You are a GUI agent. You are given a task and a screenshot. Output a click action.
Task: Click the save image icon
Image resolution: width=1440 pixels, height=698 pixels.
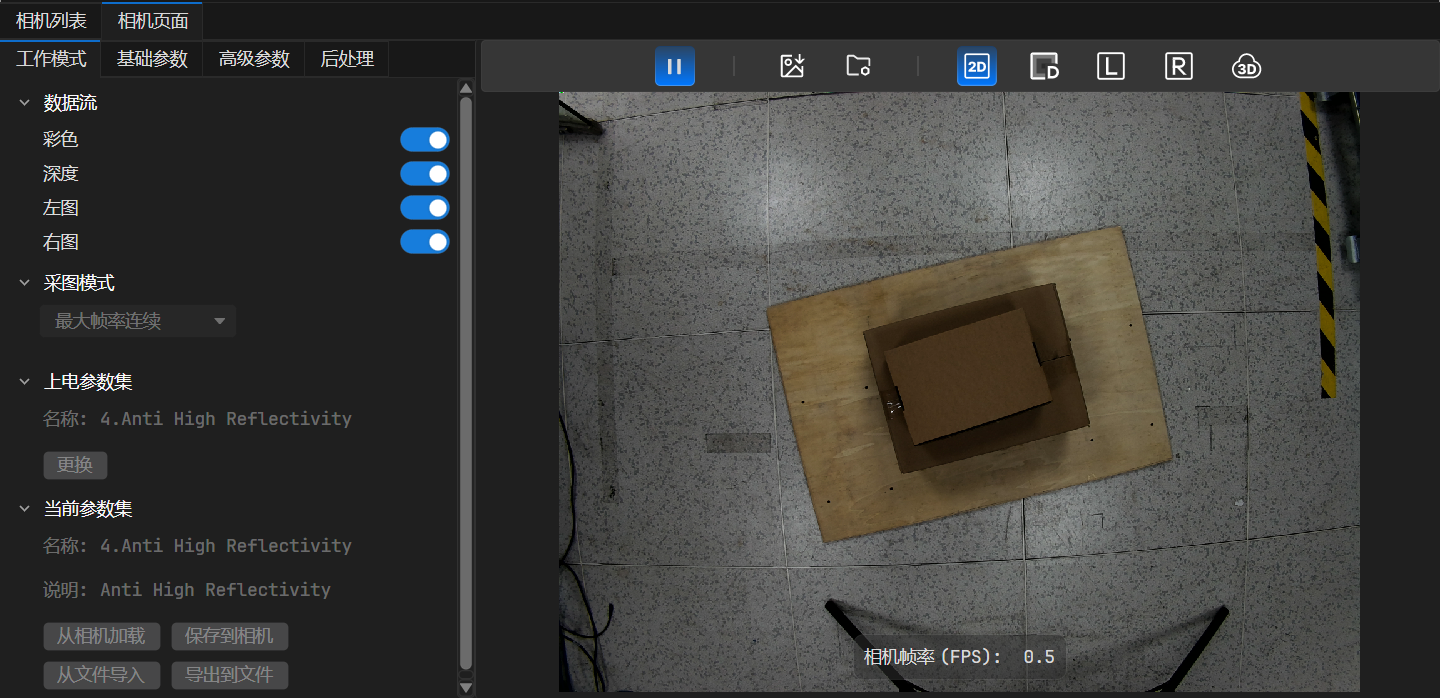(x=792, y=66)
